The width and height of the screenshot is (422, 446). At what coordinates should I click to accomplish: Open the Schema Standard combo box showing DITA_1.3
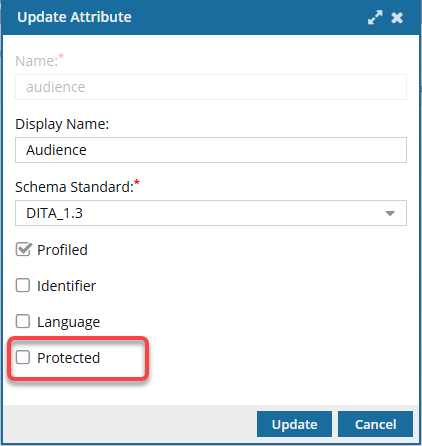click(x=211, y=213)
